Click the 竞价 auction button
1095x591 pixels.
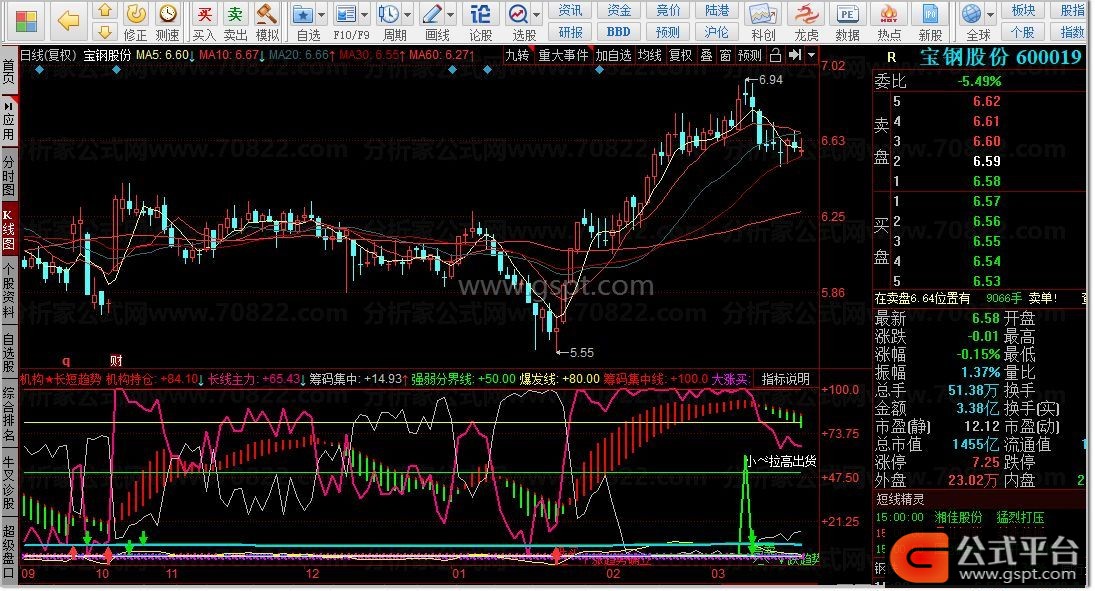[x=668, y=10]
